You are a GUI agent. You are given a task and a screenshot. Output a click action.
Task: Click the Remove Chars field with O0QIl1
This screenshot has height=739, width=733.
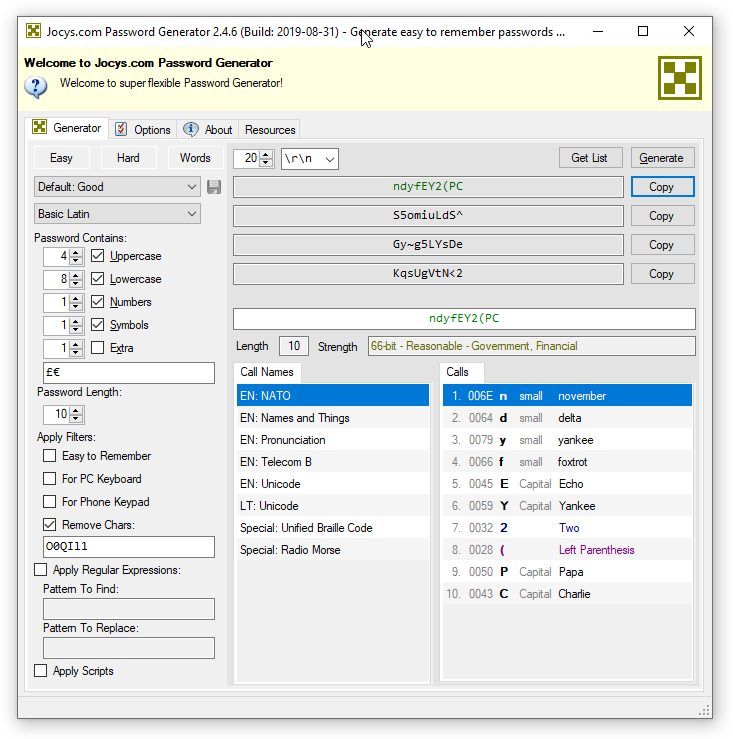tap(129, 547)
